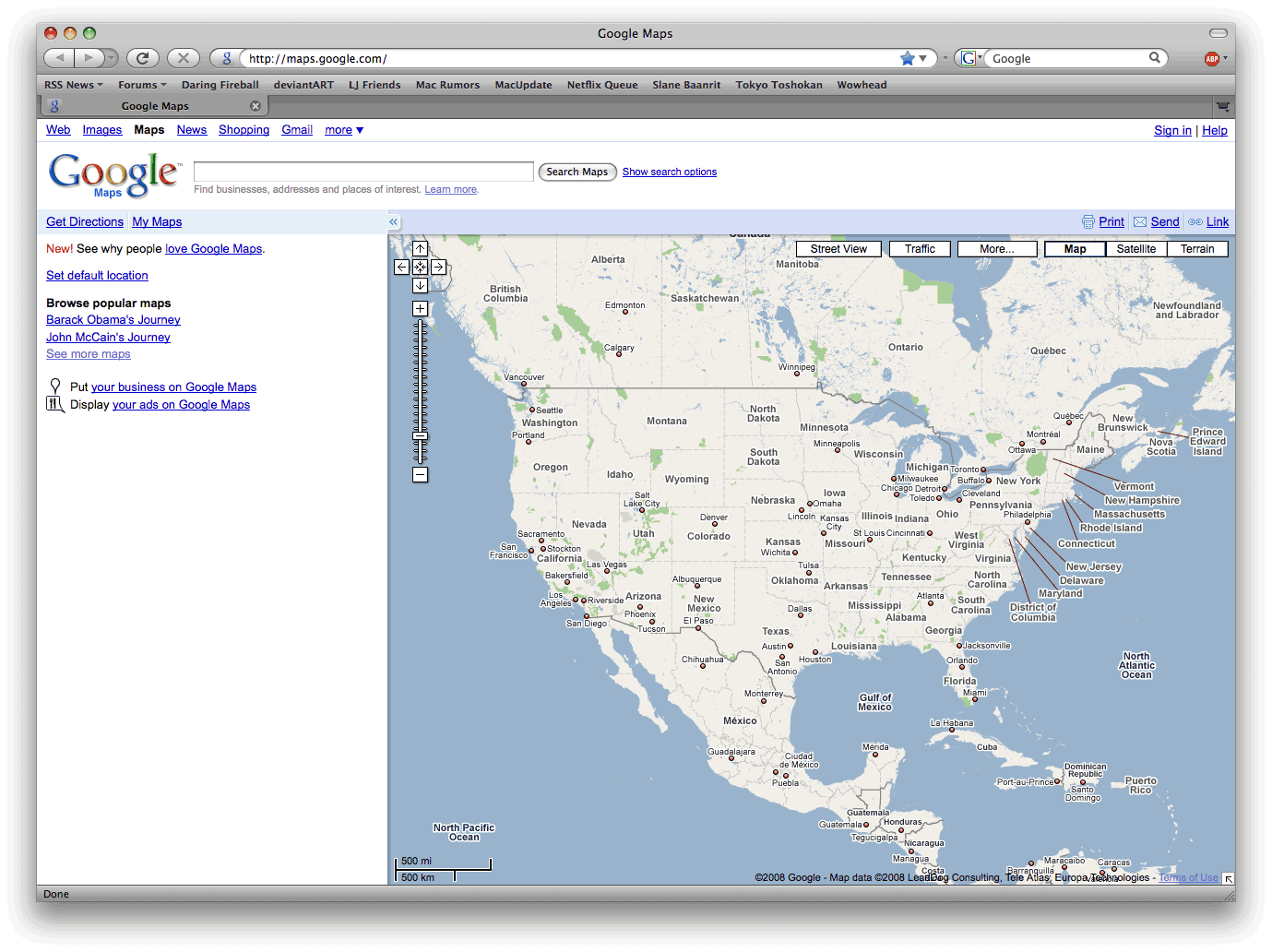1272x952 pixels.
Task: Click the magnifier icon in the browser search box
Action: point(1154,58)
